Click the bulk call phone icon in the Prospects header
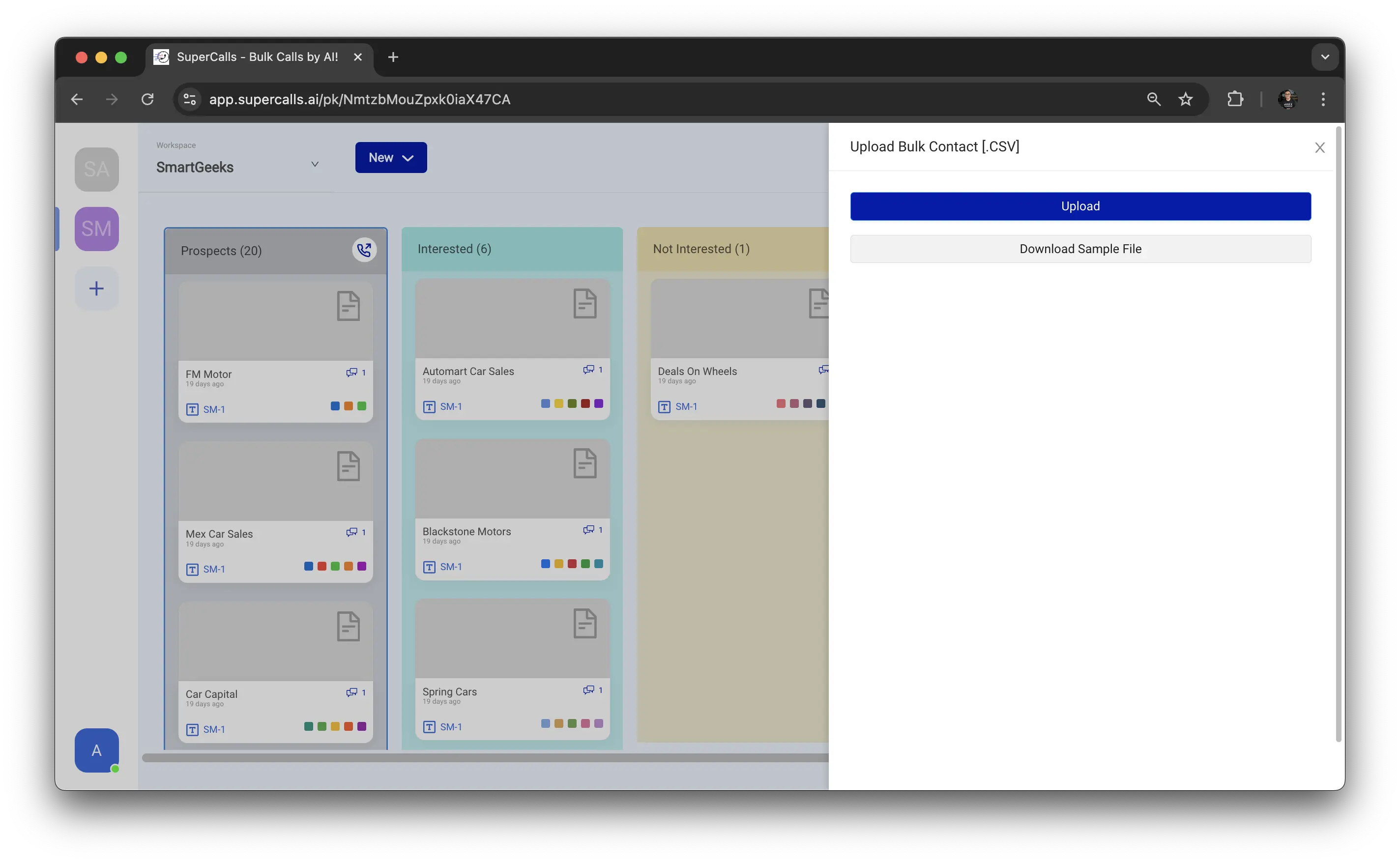Screen dimensions: 1400x863 [364, 250]
